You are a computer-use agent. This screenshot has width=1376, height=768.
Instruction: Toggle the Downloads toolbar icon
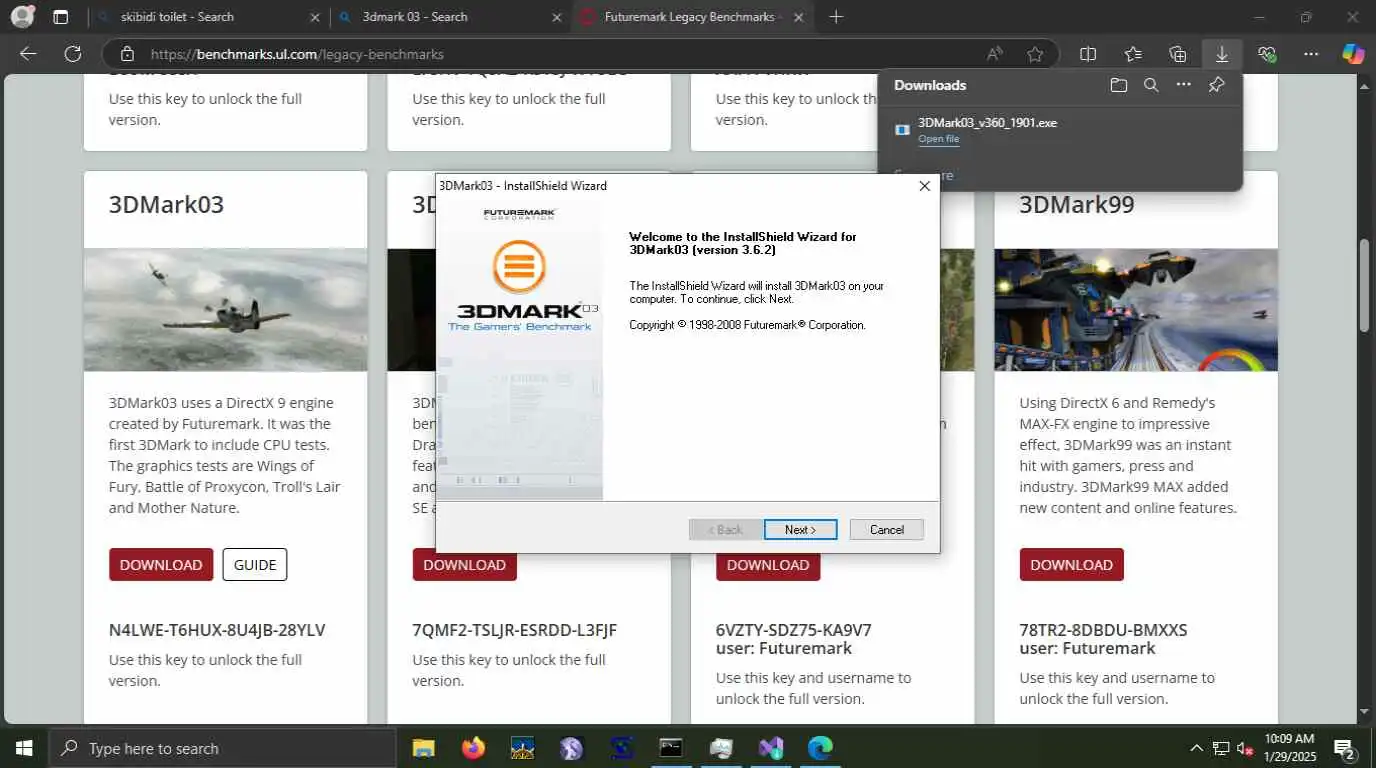(x=1222, y=54)
